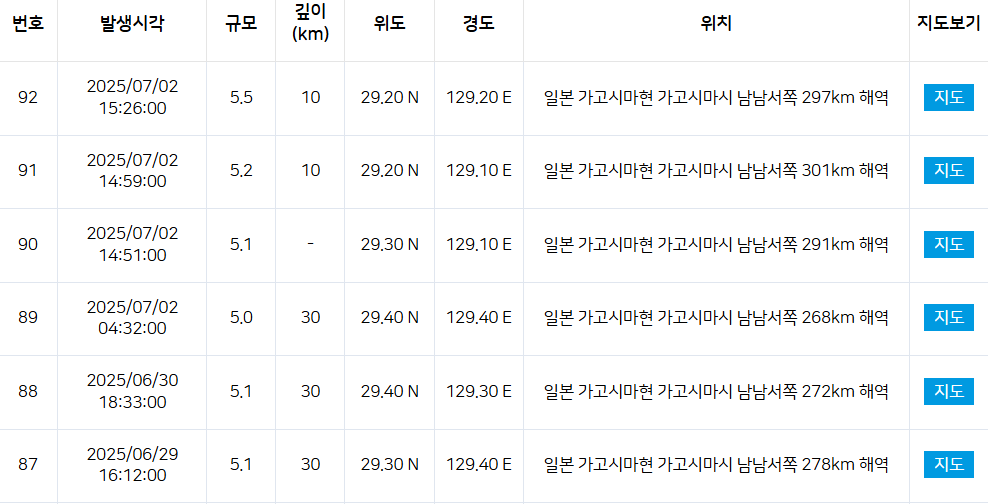Image resolution: width=993 pixels, height=504 pixels.
Task: View map for earthquake number 87
Action: (948, 464)
